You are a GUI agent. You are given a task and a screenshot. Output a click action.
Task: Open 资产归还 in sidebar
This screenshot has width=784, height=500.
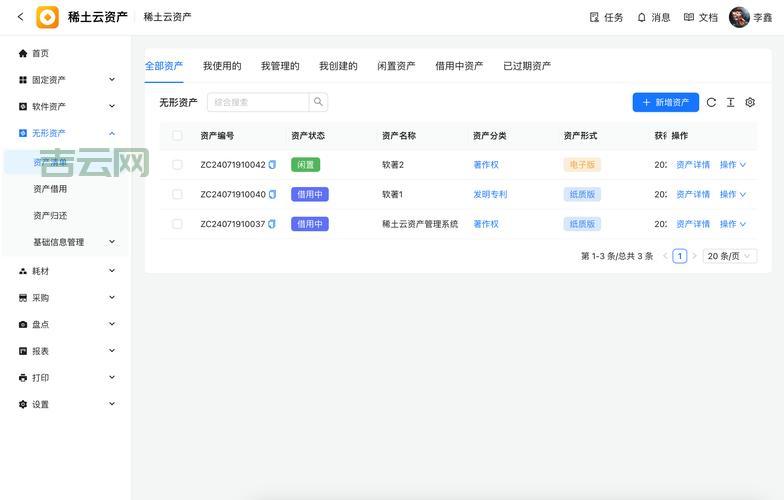pyautogui.click(x=50, y=216)
